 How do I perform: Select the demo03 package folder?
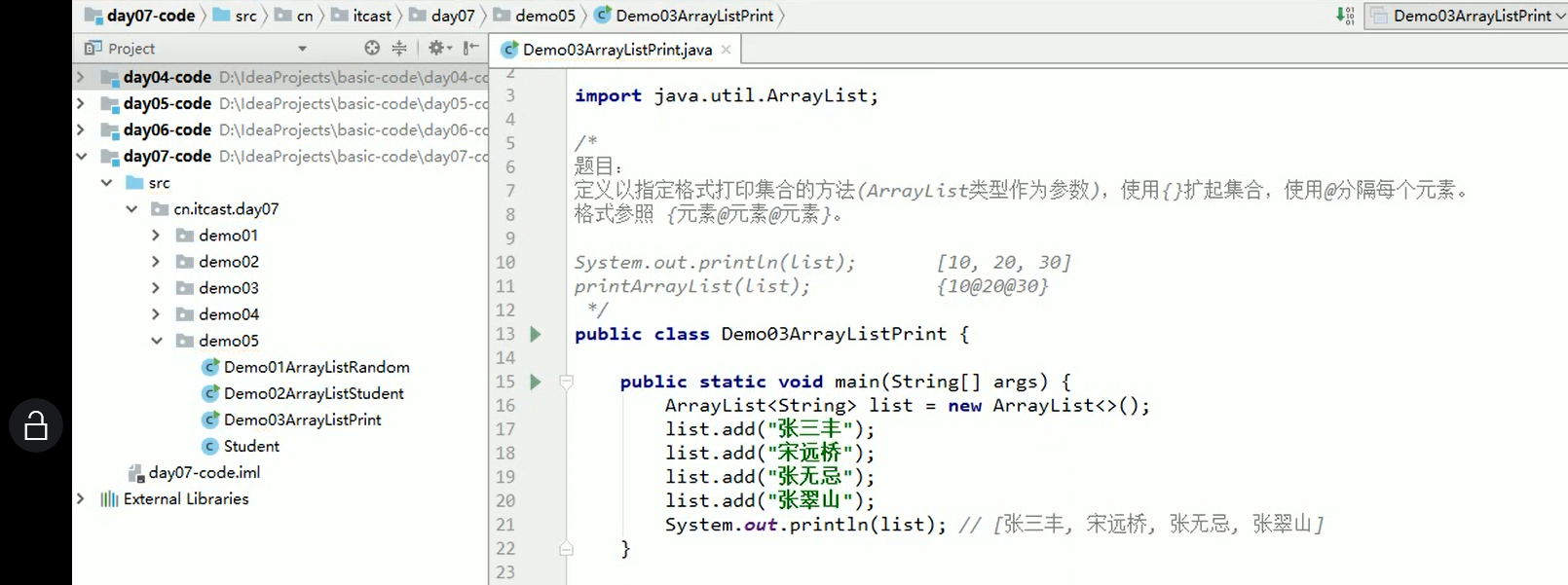[x=217, y=287]
